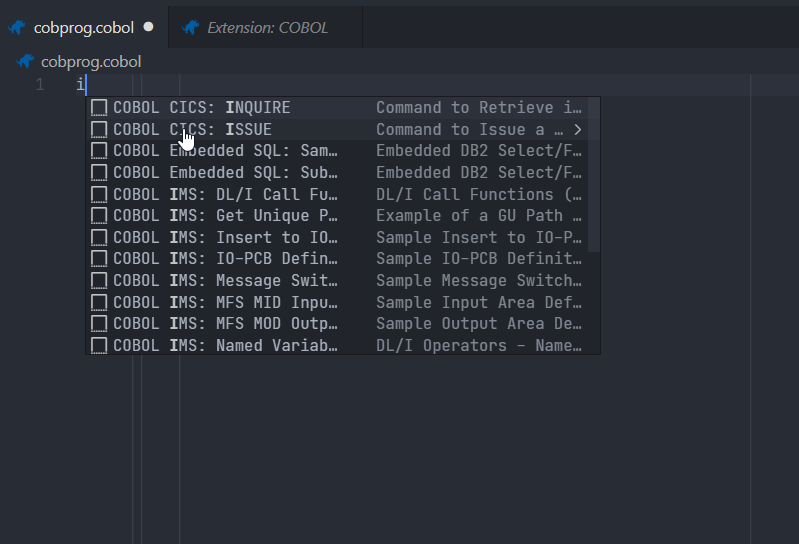Click line number 1 in the gutter
The image size is (799, 544).
(39, 85)
